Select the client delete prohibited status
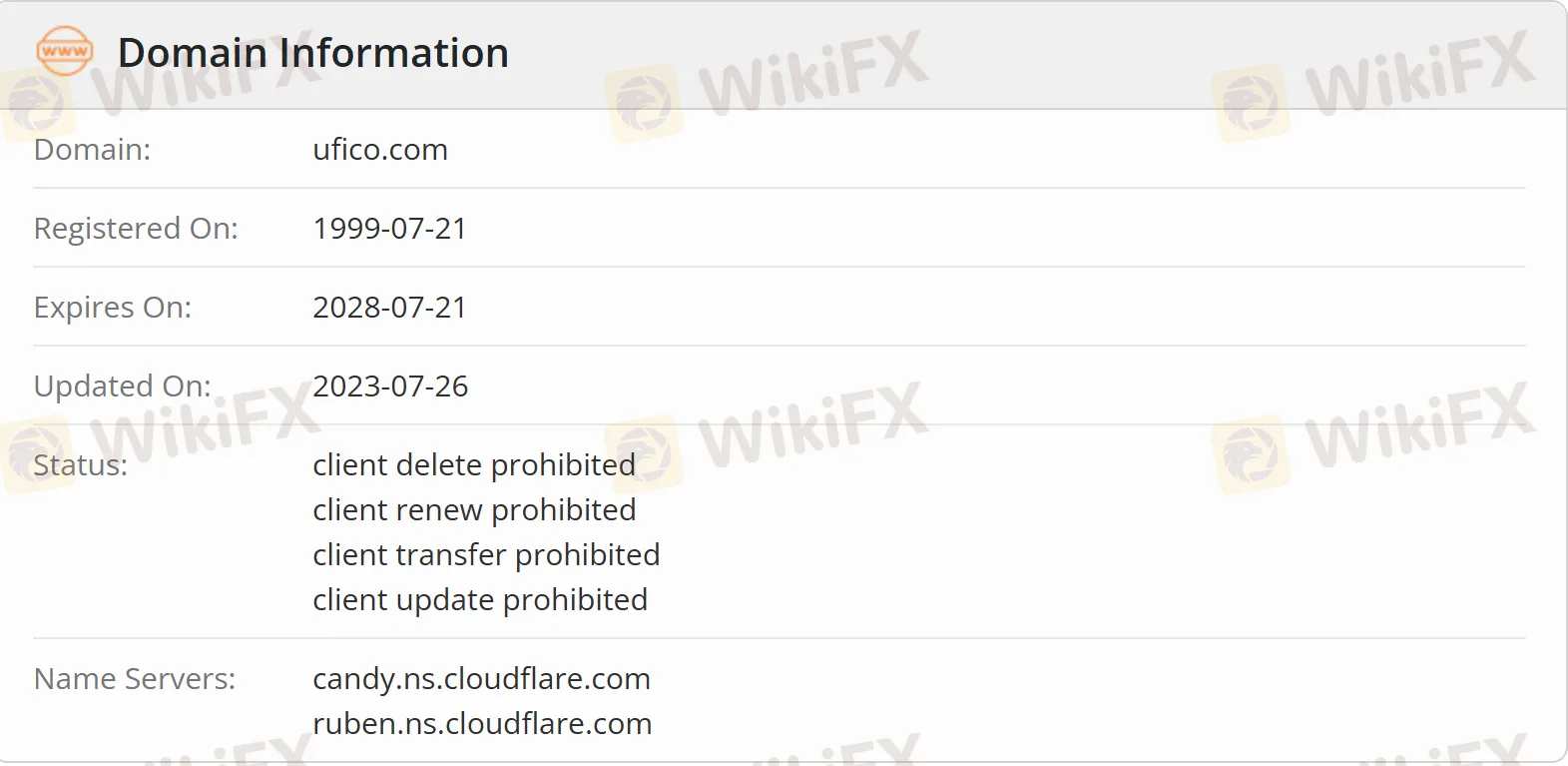The height and width of the screenshot is (766, 1568). [x=474, y=465]
